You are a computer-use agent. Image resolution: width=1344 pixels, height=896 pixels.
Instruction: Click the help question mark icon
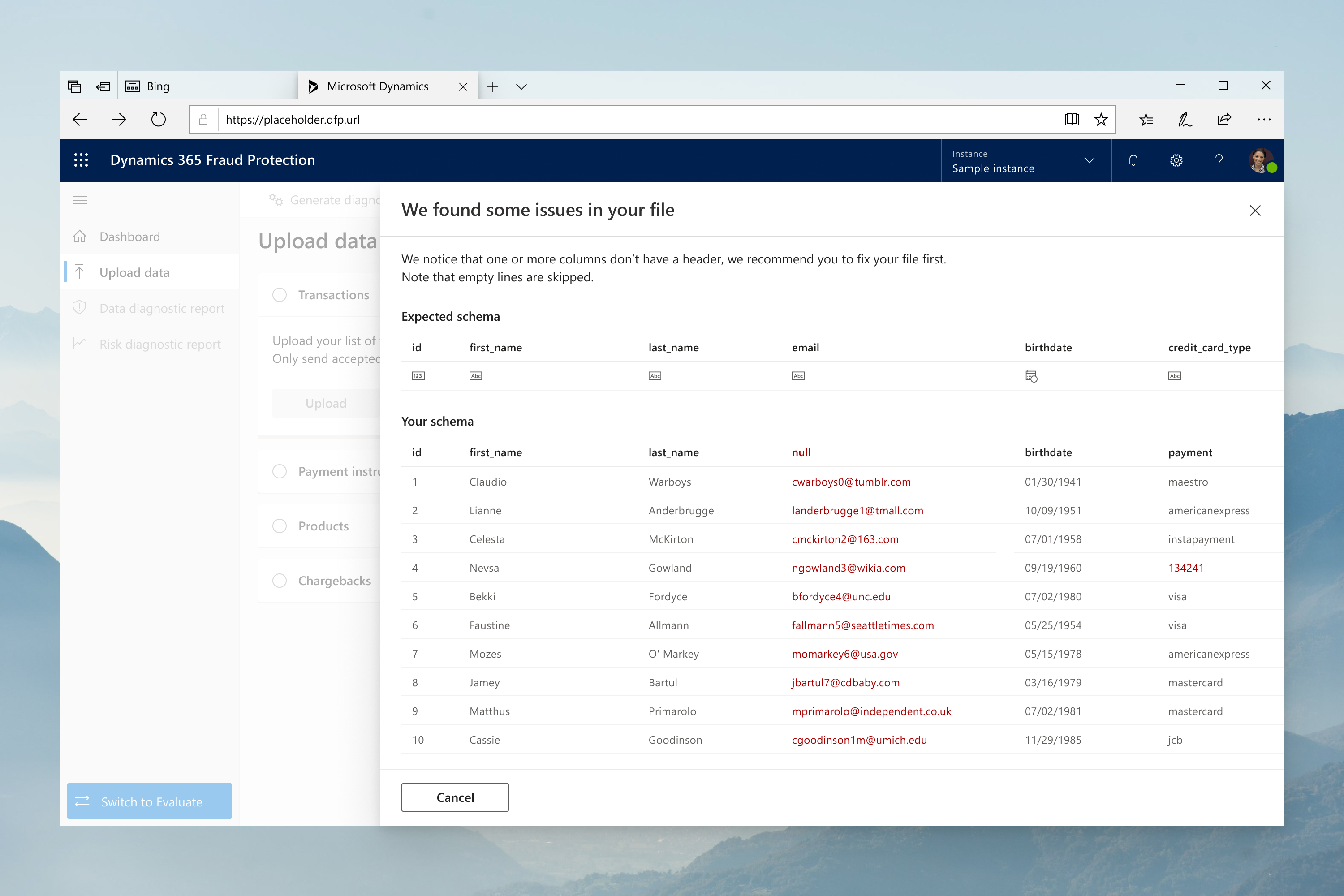click(x=1219, y=160)
